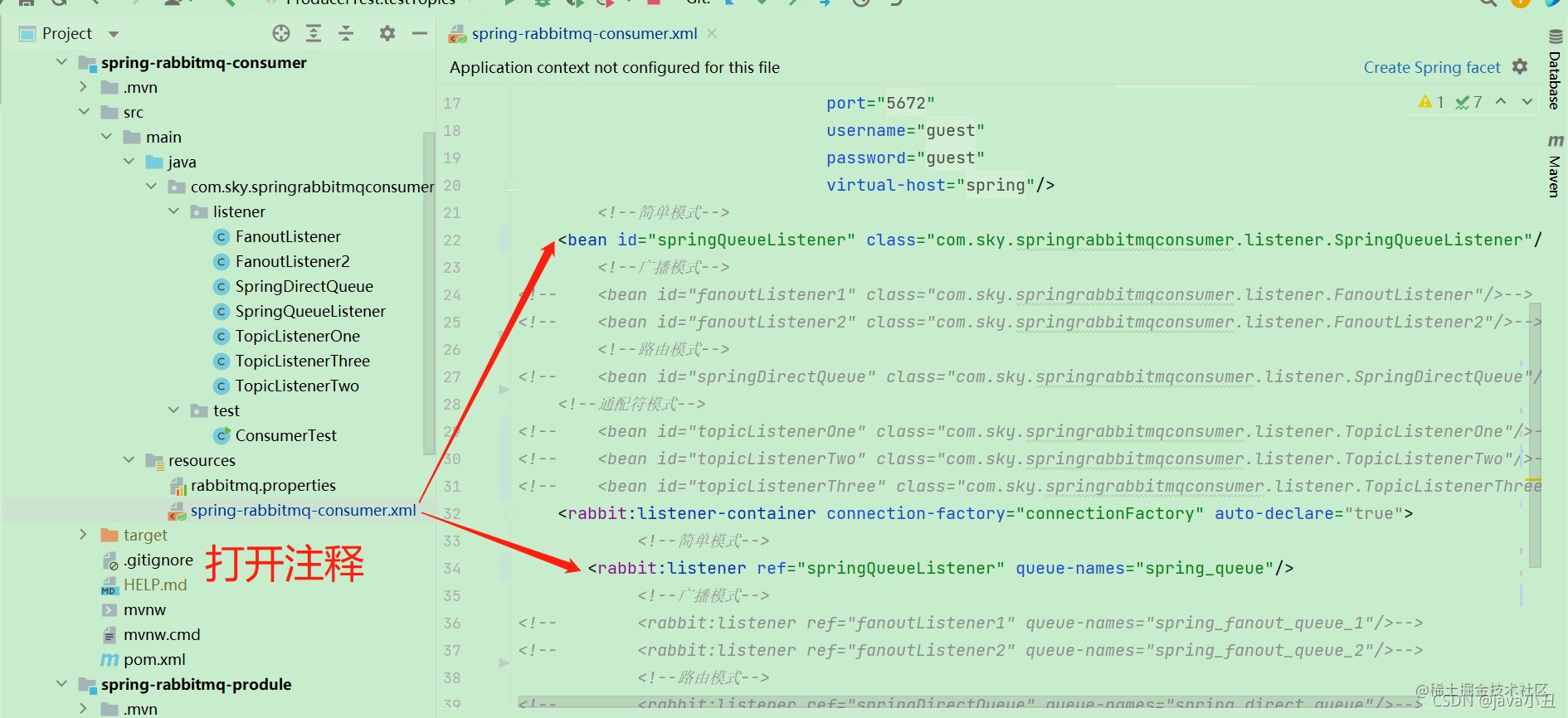The width and height of the screenshot is (1568, 718).
Task: Collapse spring-rabbitmq-produle project node
Action: click(61, 684)
